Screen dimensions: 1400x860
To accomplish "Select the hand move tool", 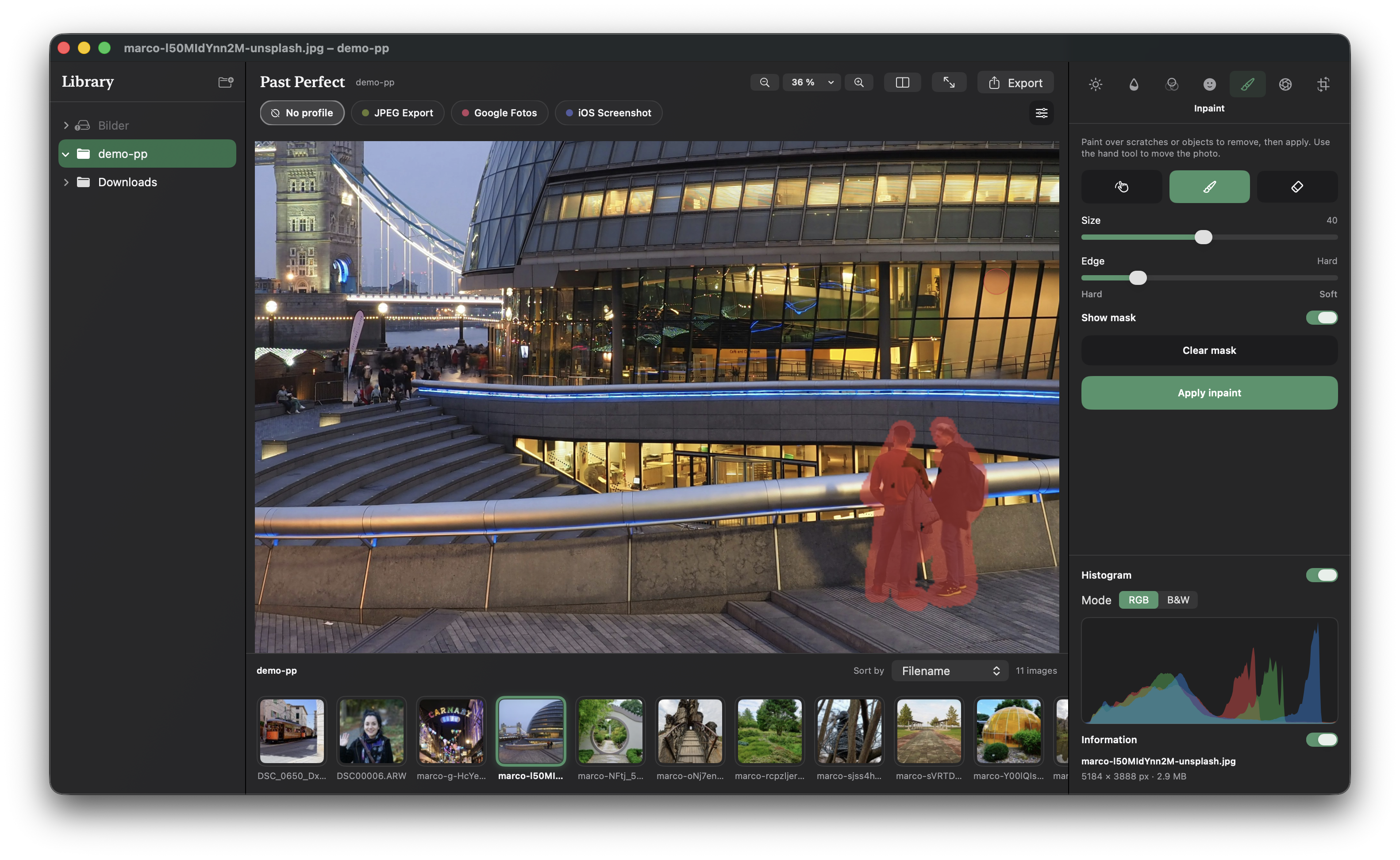I will coord(1121,187).
